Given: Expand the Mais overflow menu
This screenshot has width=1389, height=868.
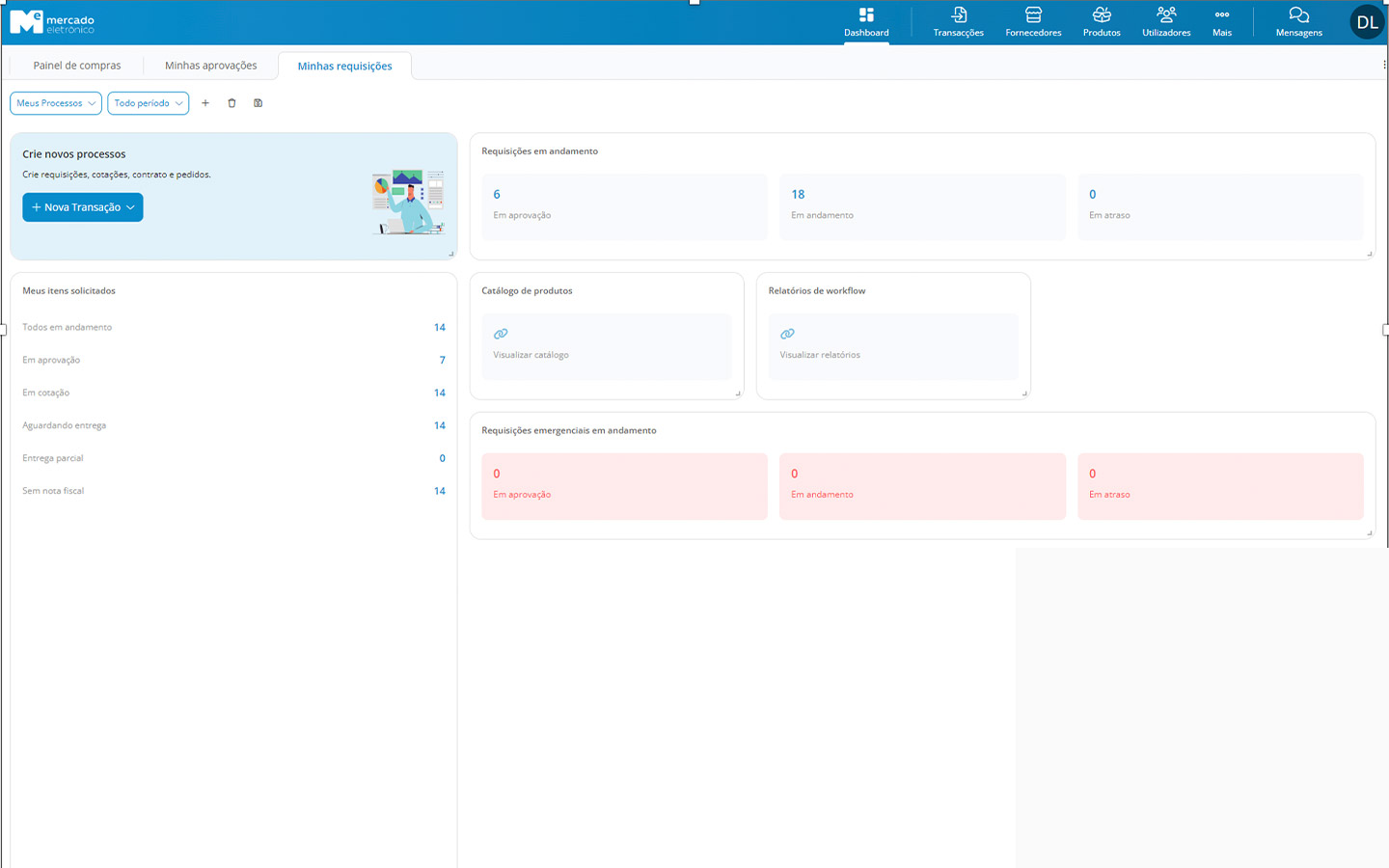Looking at the screenshot, I should tap(1221, 22).
